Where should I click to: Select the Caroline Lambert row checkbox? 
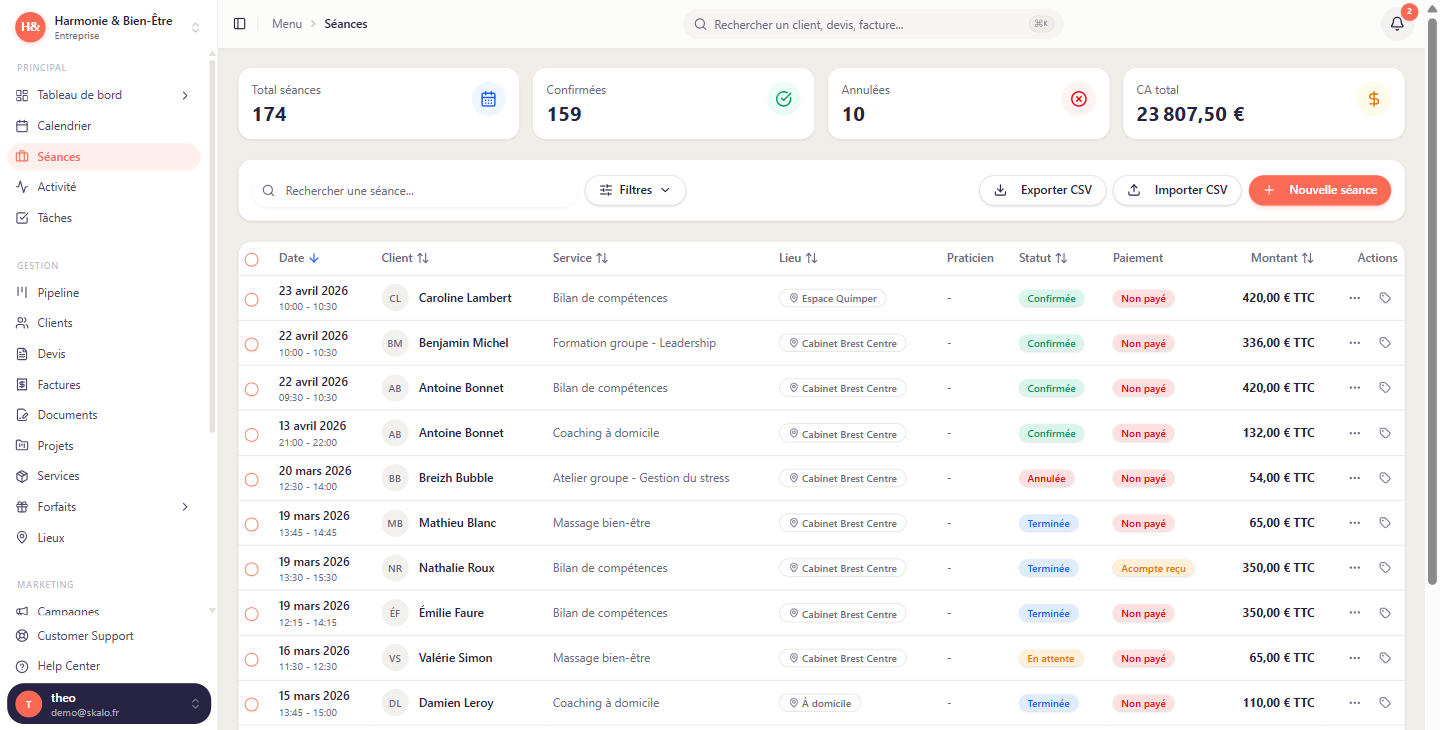tap(252, 299)
